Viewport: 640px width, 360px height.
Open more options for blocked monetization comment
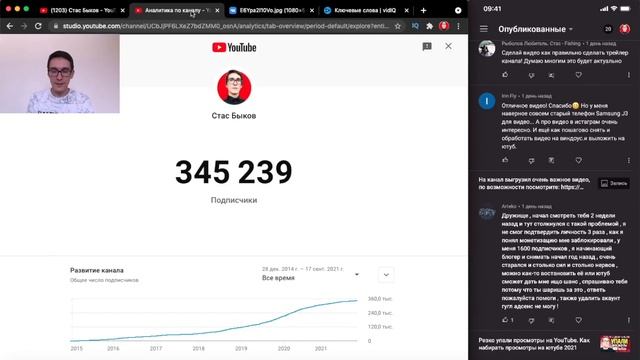(x=629, y=320)
